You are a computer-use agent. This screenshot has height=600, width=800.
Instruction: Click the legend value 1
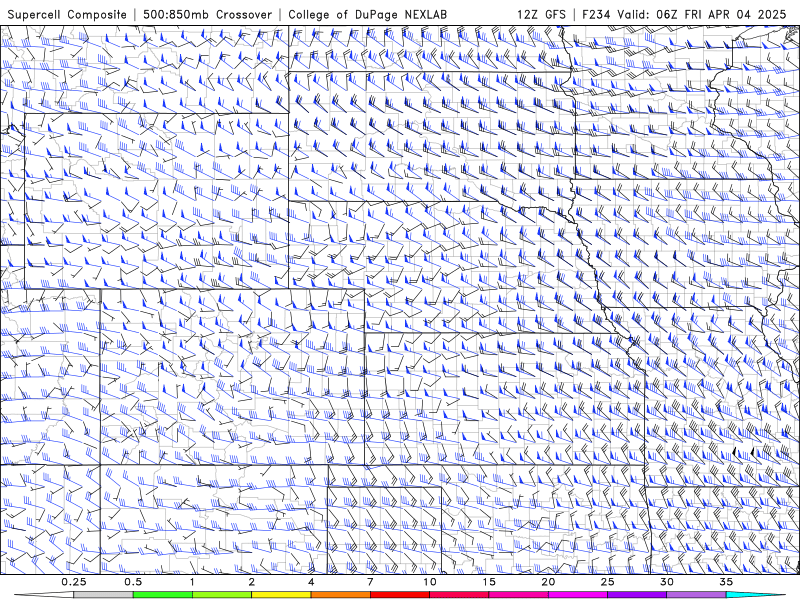pos(192,582)
